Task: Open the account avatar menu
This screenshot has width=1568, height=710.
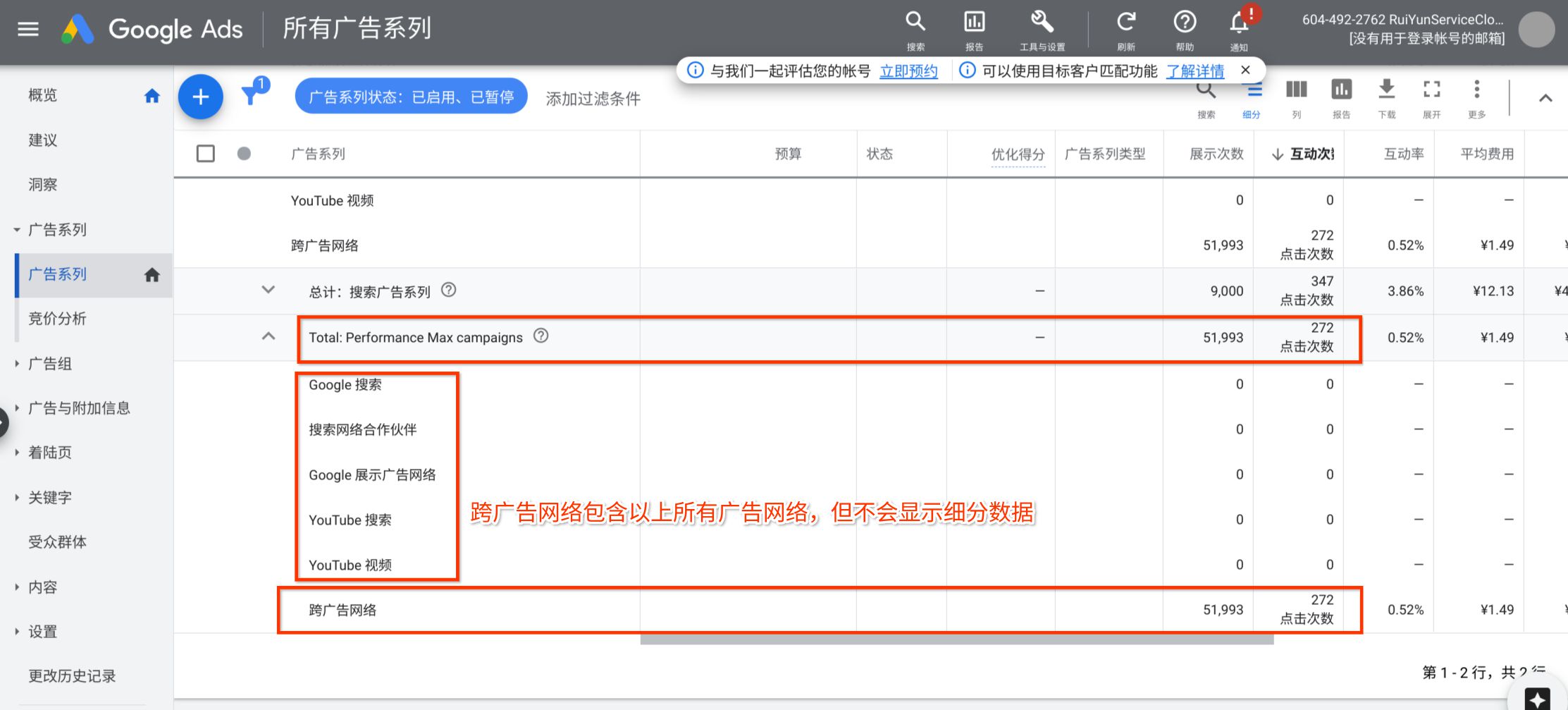Action: click(1536, 29)
